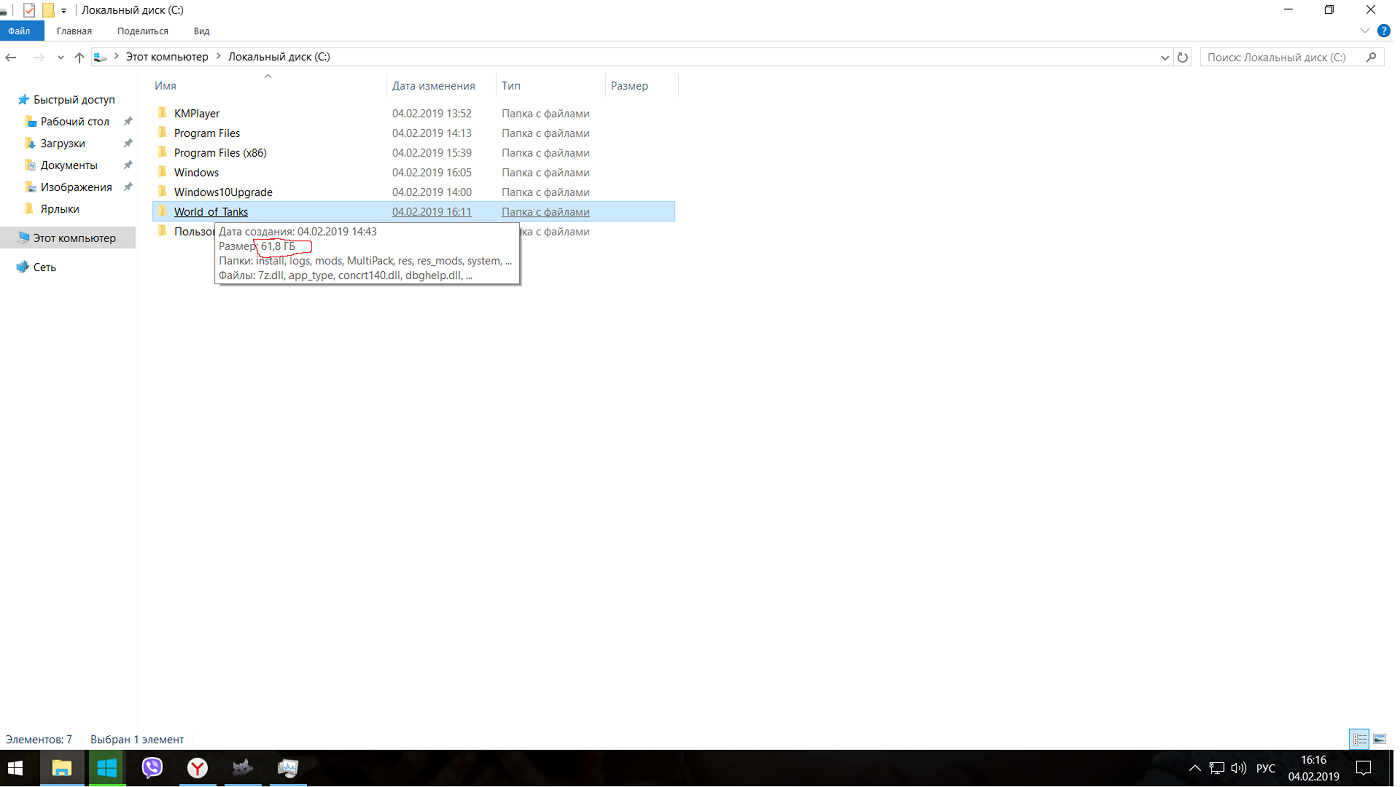Open Customize Quick Access Toolbar dropdown

tap(64, 10)
